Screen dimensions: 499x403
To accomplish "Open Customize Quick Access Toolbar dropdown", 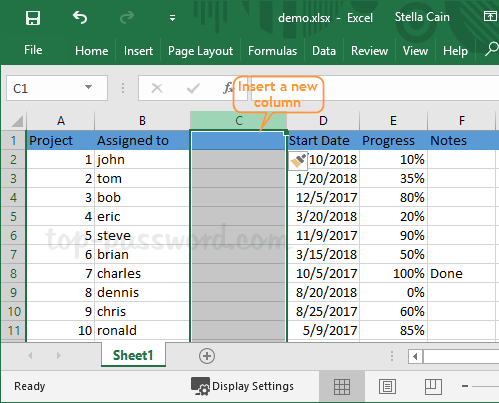I will 172,18.
